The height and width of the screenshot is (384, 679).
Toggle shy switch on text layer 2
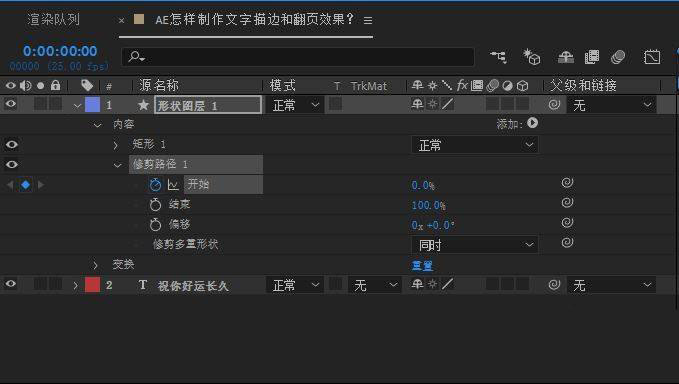pos(417,284)
